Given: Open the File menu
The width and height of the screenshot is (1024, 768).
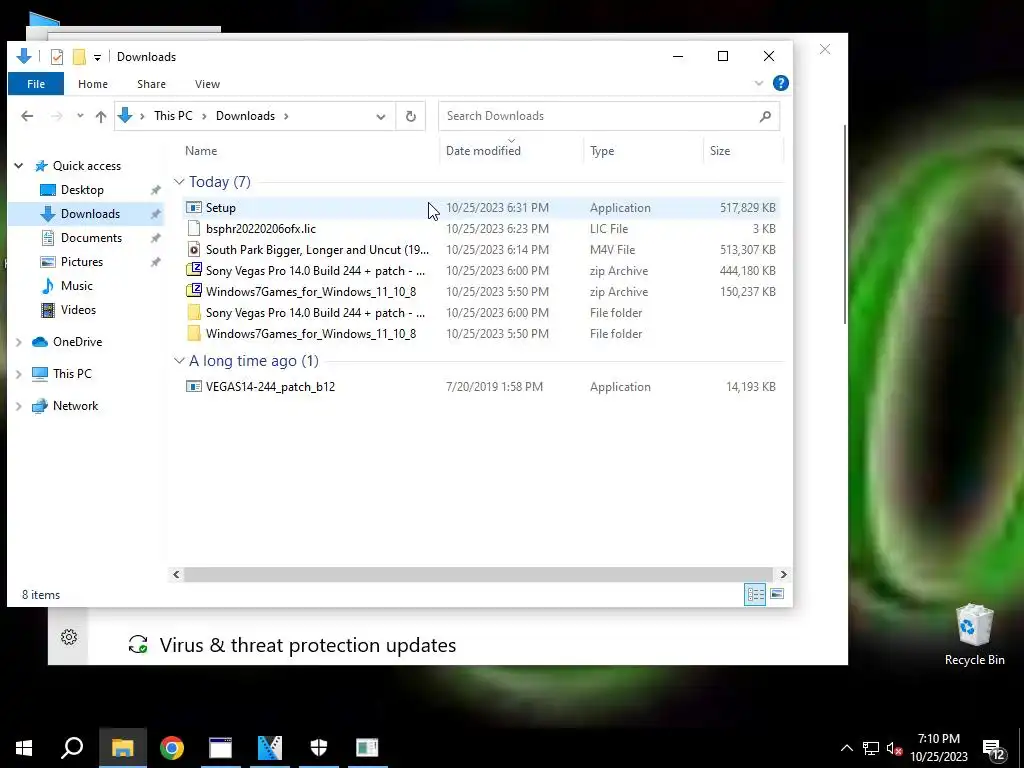Looking at the screenshot, I should pos(36,84).
